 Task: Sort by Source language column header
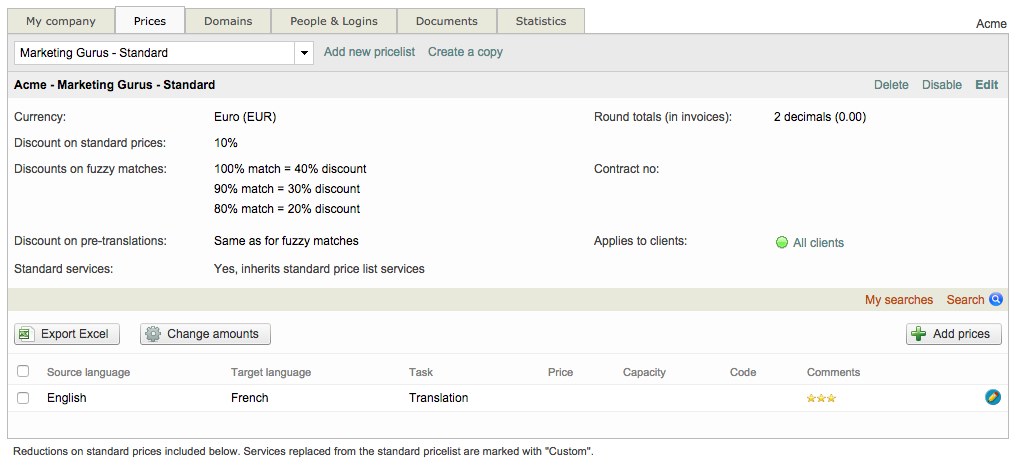88,372
